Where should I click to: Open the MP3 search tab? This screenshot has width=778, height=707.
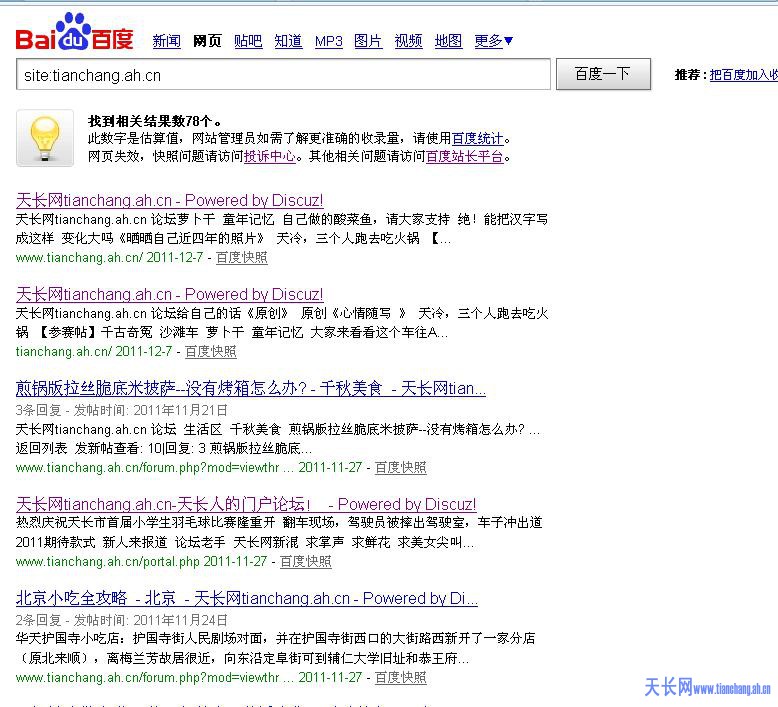pos(328,41)
